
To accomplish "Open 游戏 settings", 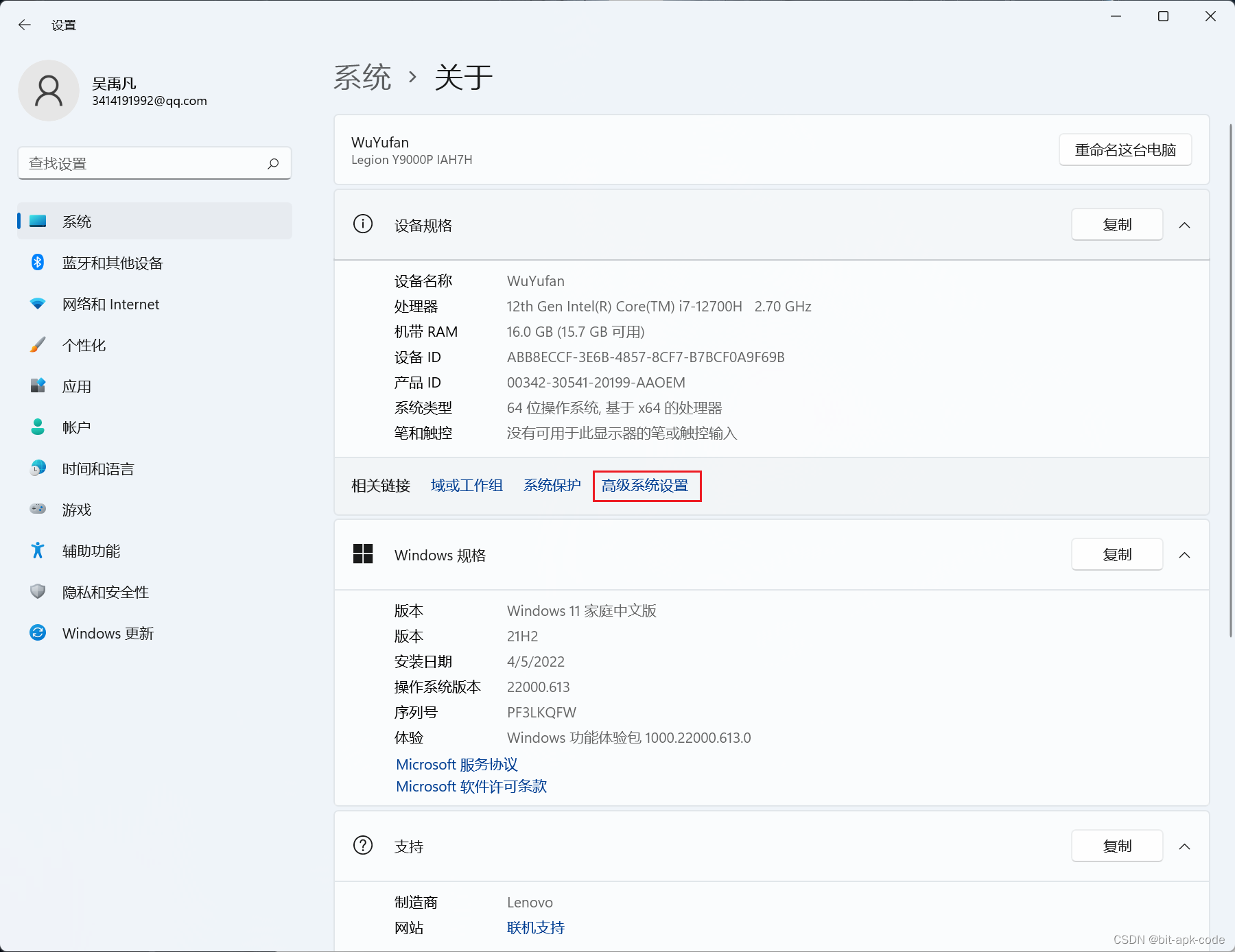I will [x=155, y=510].
